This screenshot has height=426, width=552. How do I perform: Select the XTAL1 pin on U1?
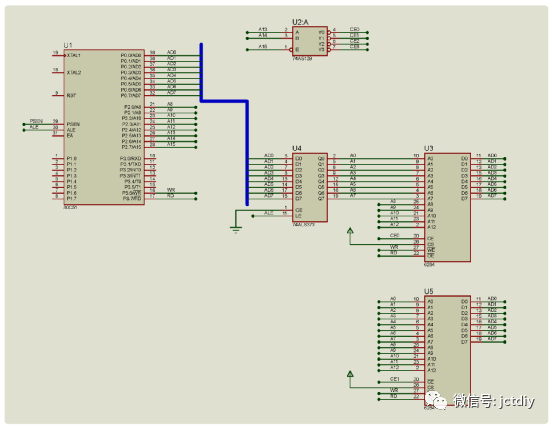click(x=73, y=55)
